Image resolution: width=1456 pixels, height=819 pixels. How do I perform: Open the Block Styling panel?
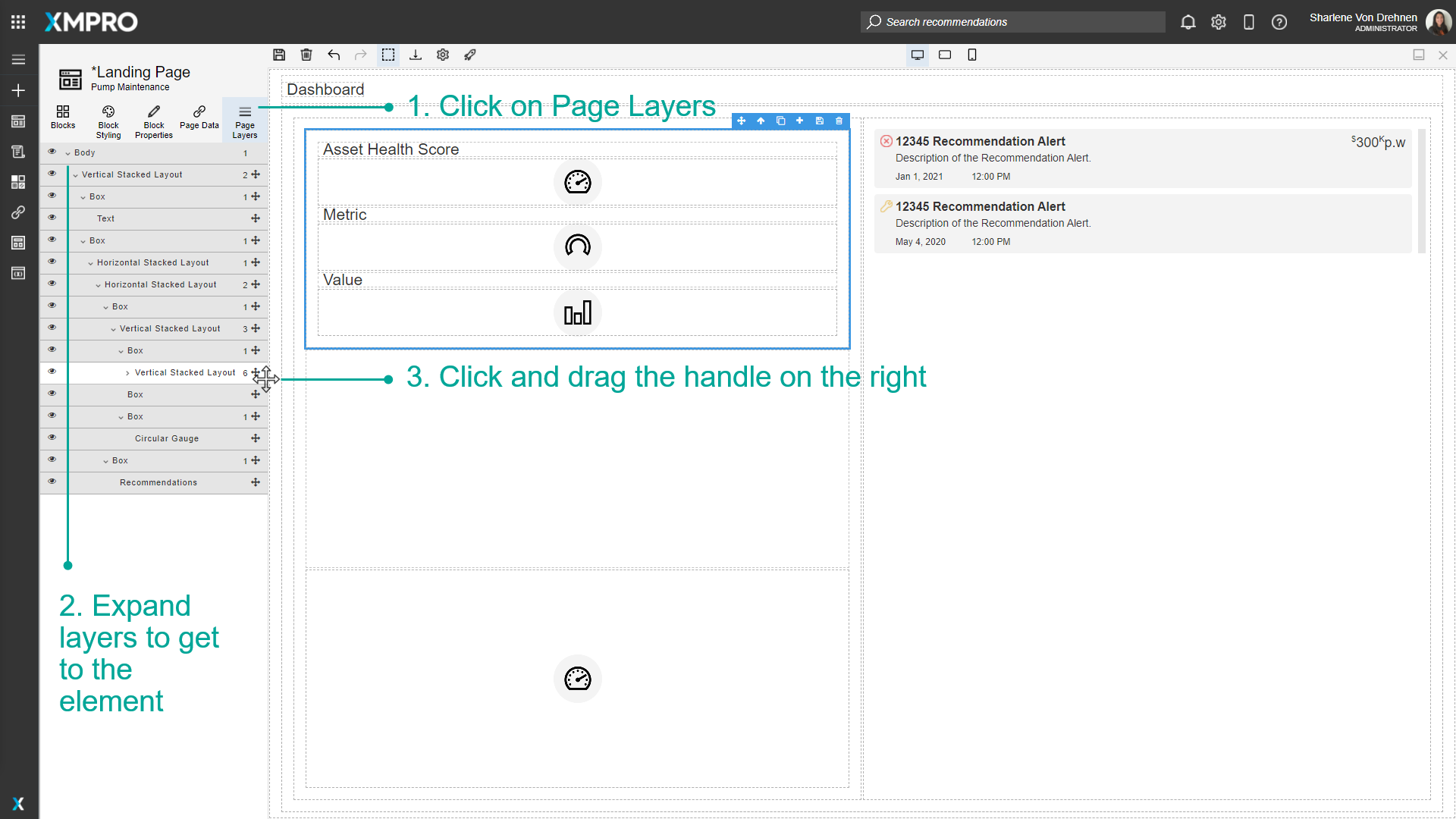point(108,120)
